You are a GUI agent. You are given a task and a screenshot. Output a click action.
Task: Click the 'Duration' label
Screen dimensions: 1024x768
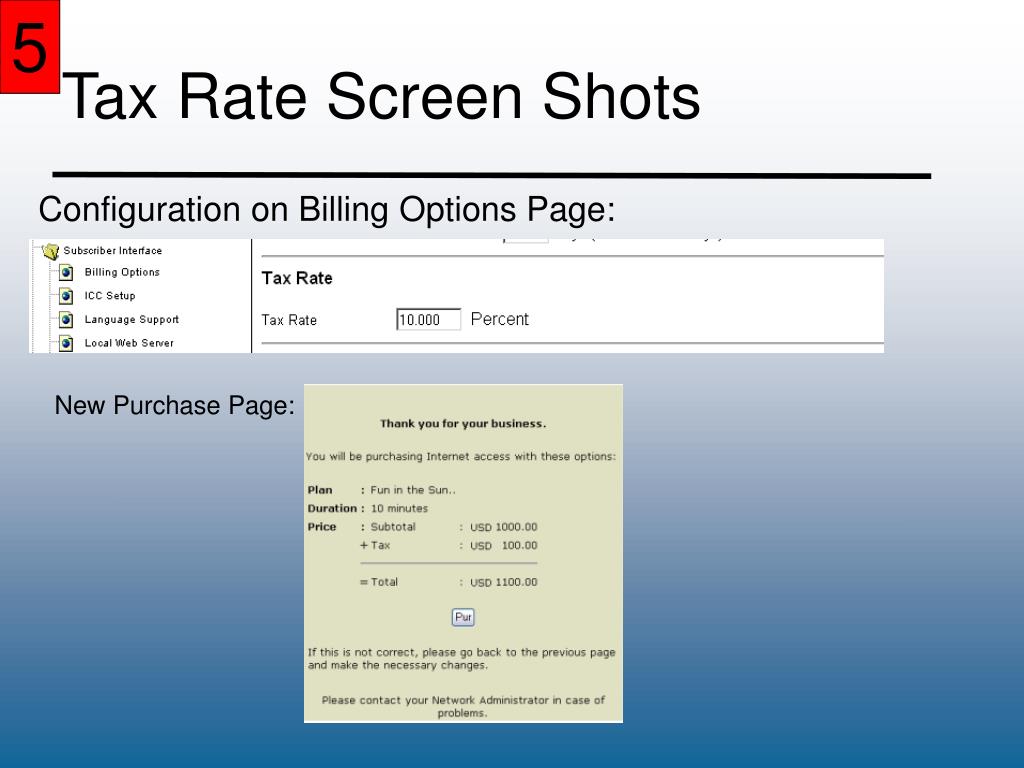tap(332, 508)
